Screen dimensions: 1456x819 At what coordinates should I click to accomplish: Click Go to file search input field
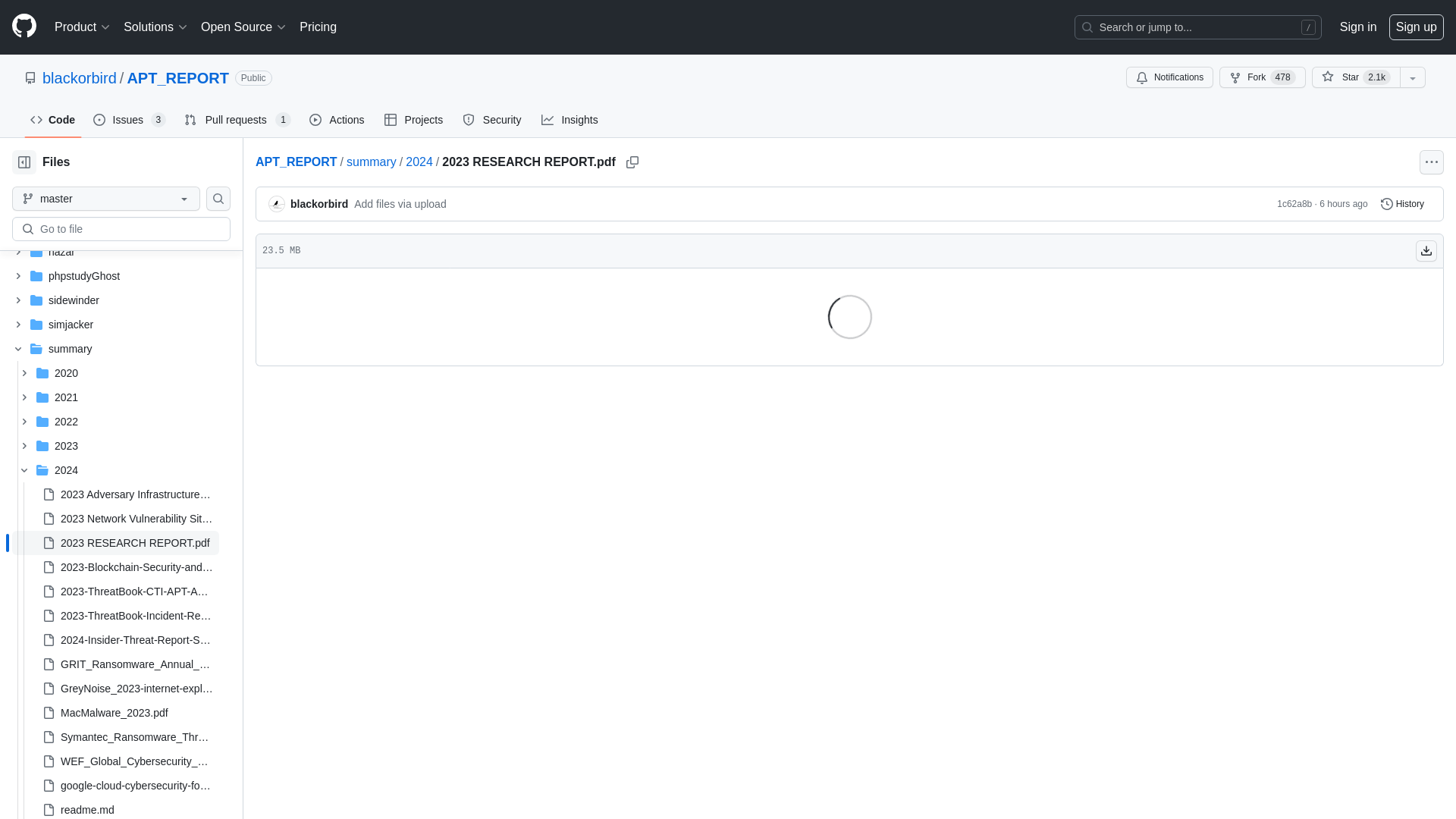click(121, 228)
